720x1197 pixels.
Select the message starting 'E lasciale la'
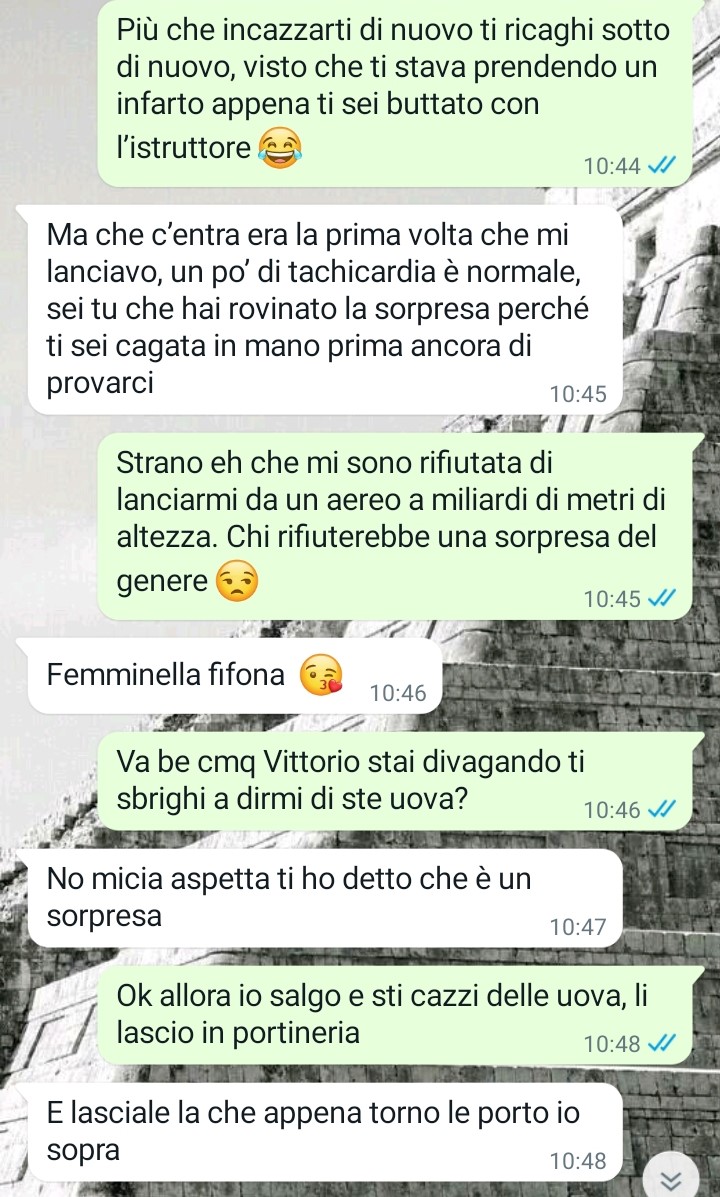pyautogui.click(x=325, y=1132)
